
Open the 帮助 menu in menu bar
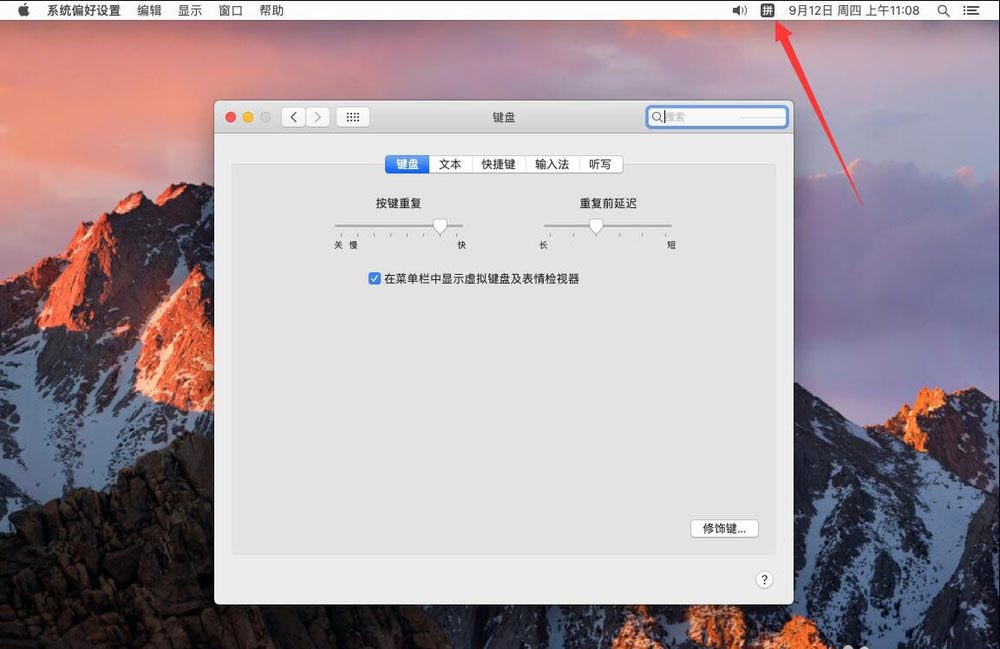(x=271, y=10)
